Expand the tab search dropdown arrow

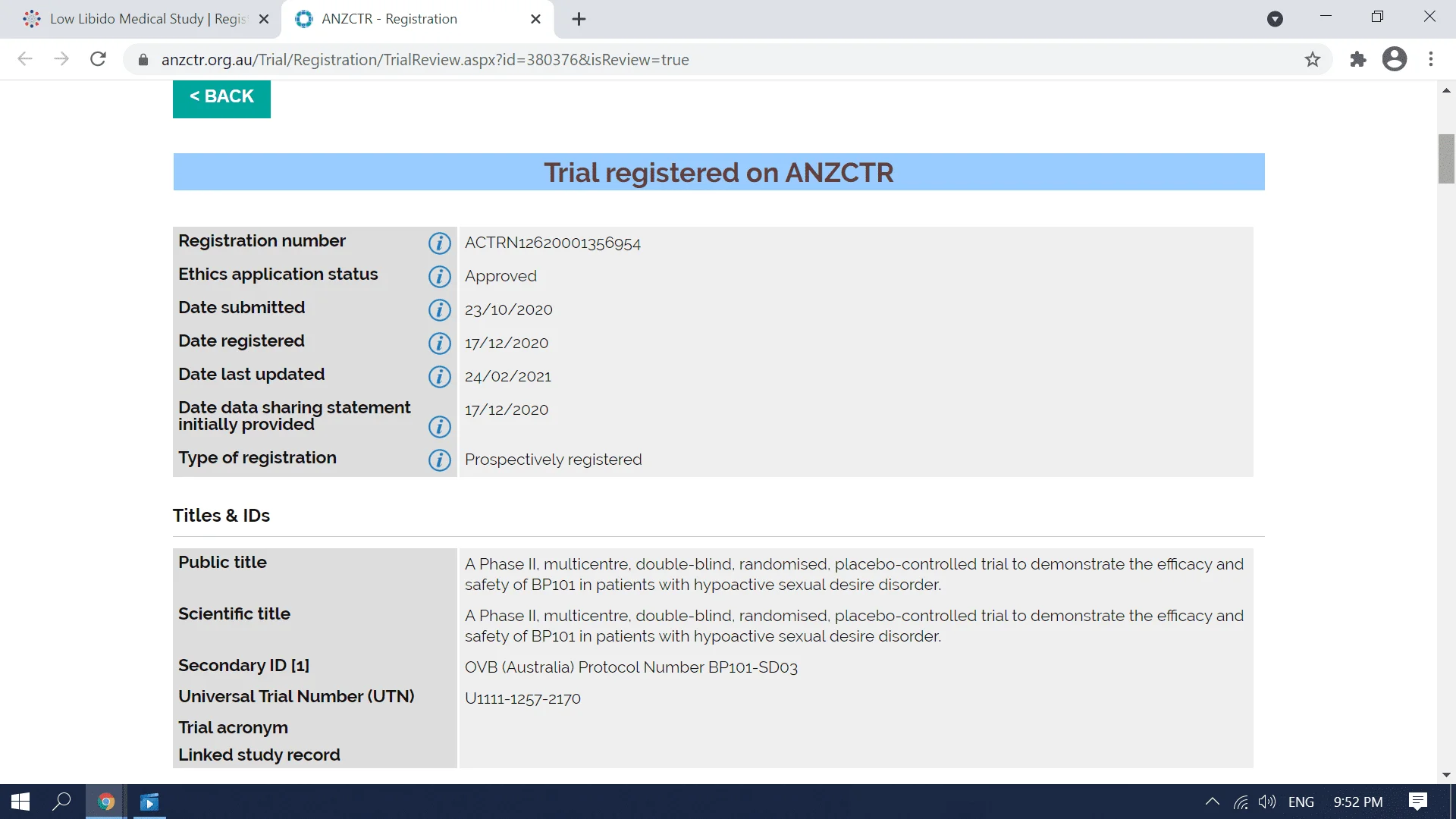point(1275,19)
